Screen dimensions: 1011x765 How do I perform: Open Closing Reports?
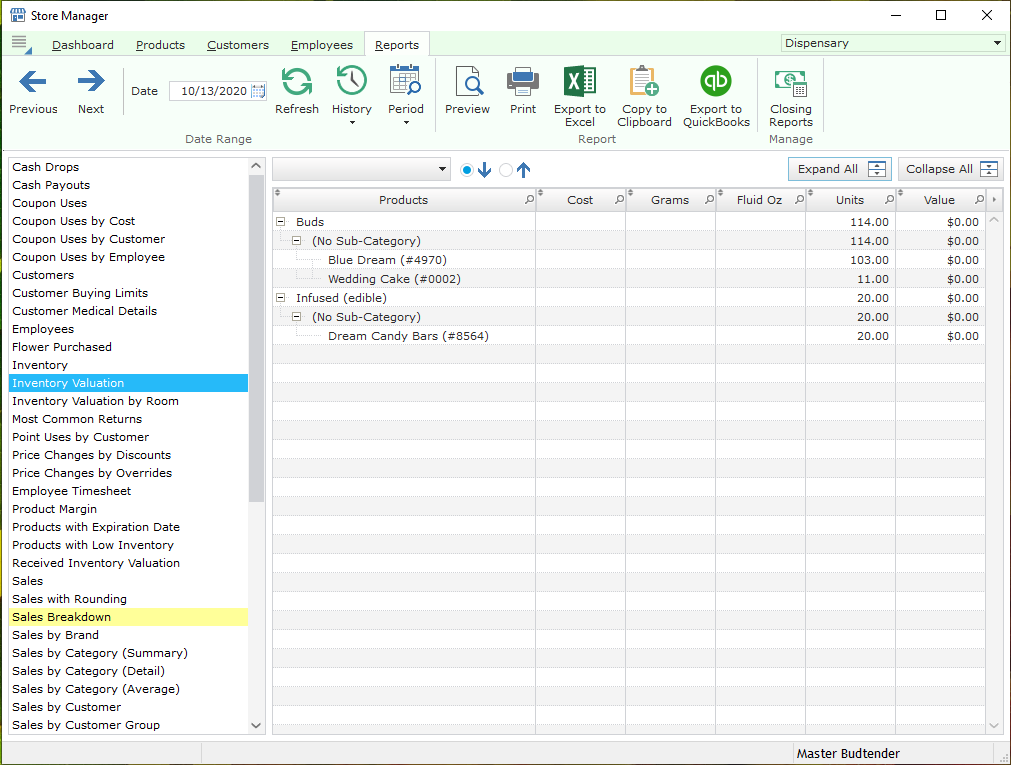[790, 90]
